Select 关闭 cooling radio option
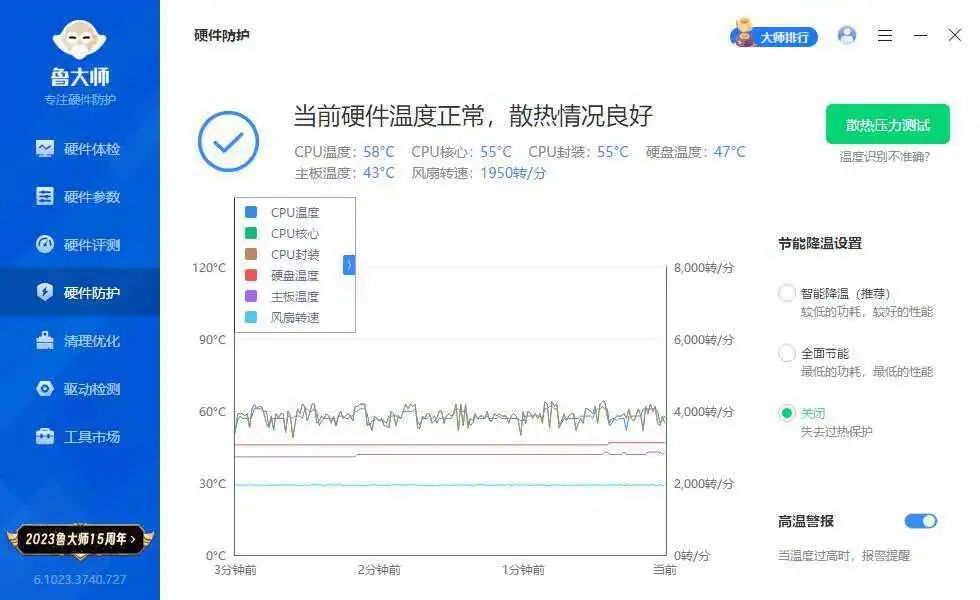This screenshot has width=980, height=600. pos(787,412)
